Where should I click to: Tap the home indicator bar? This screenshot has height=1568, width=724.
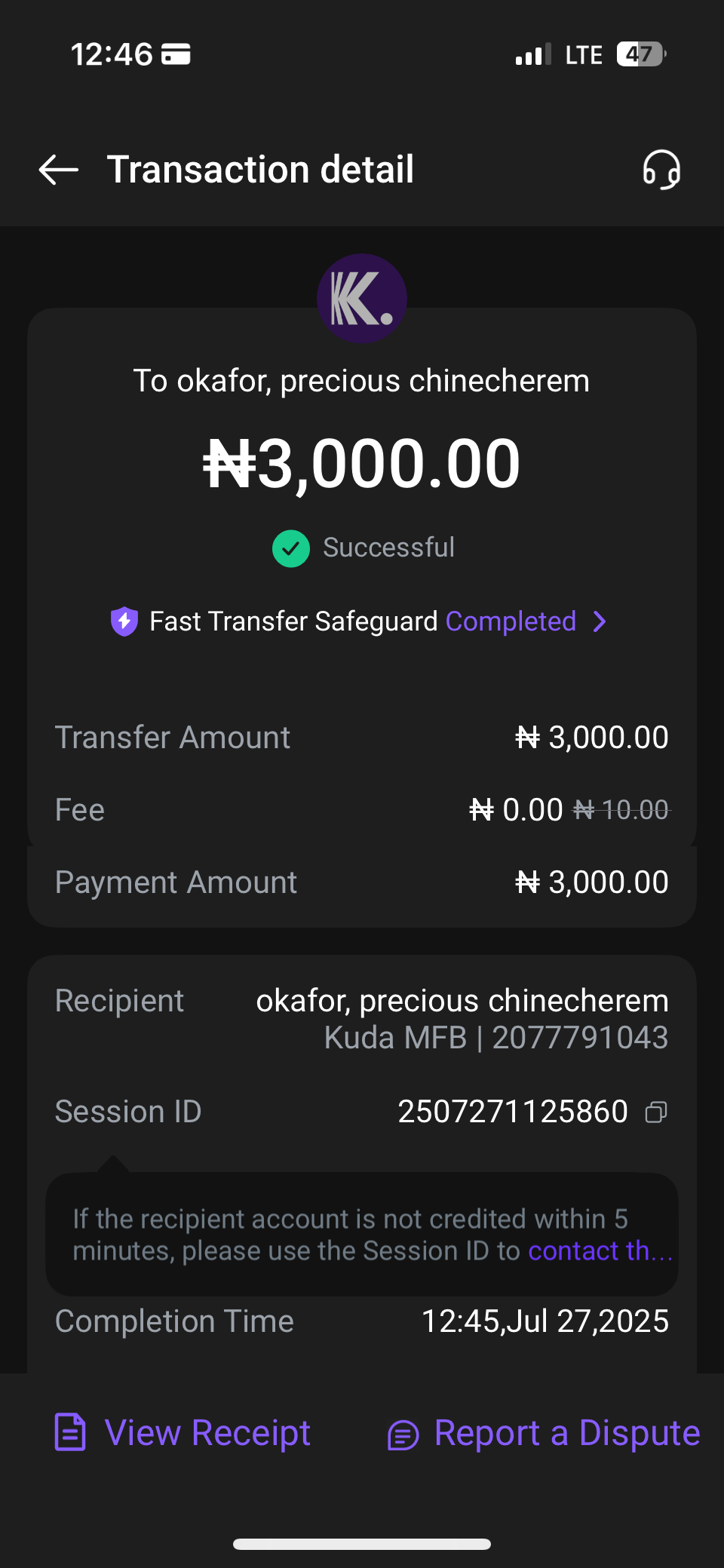(x=362, y=1544)
